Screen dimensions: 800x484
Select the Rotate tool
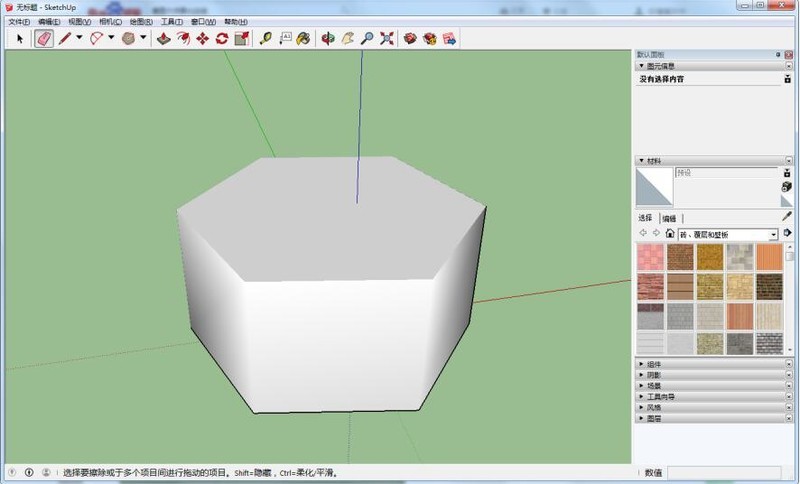point(222,38)
